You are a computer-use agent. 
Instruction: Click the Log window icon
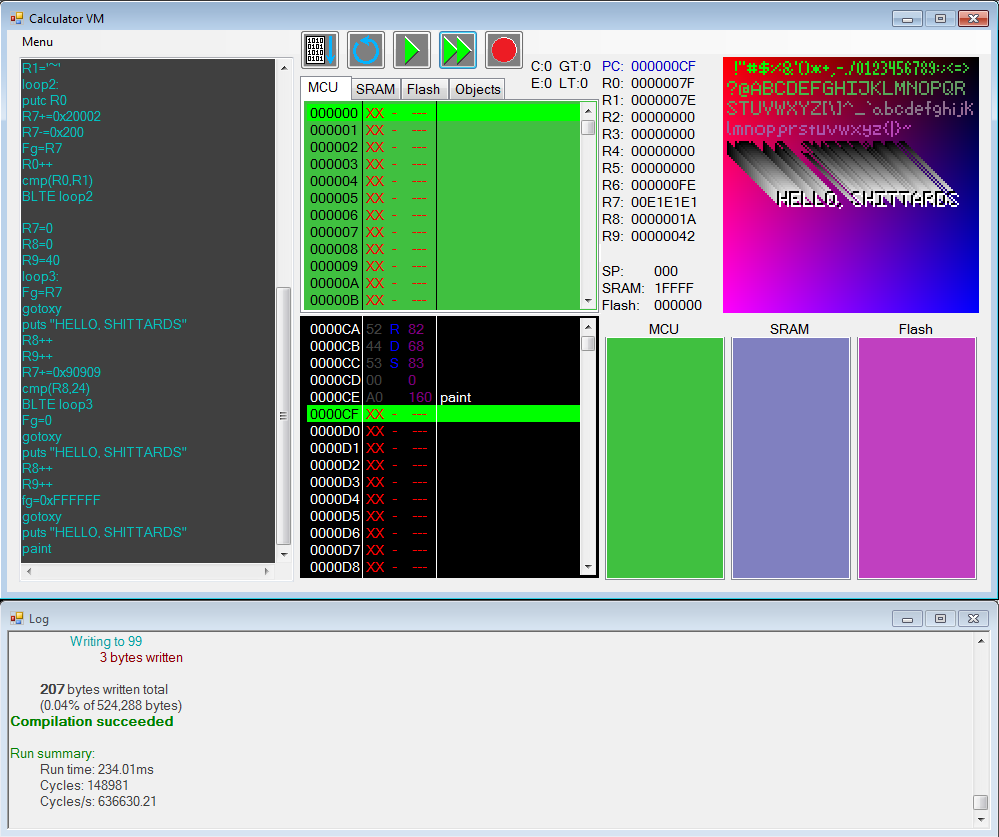[x=17, y=619]
